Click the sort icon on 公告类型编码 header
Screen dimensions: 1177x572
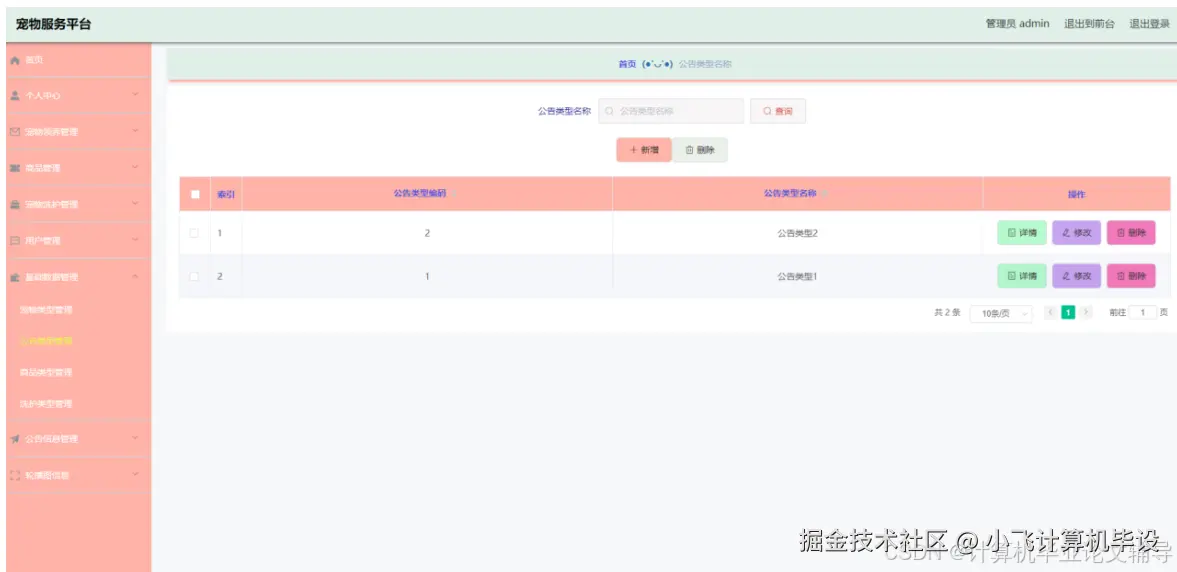tap(452, 194)
